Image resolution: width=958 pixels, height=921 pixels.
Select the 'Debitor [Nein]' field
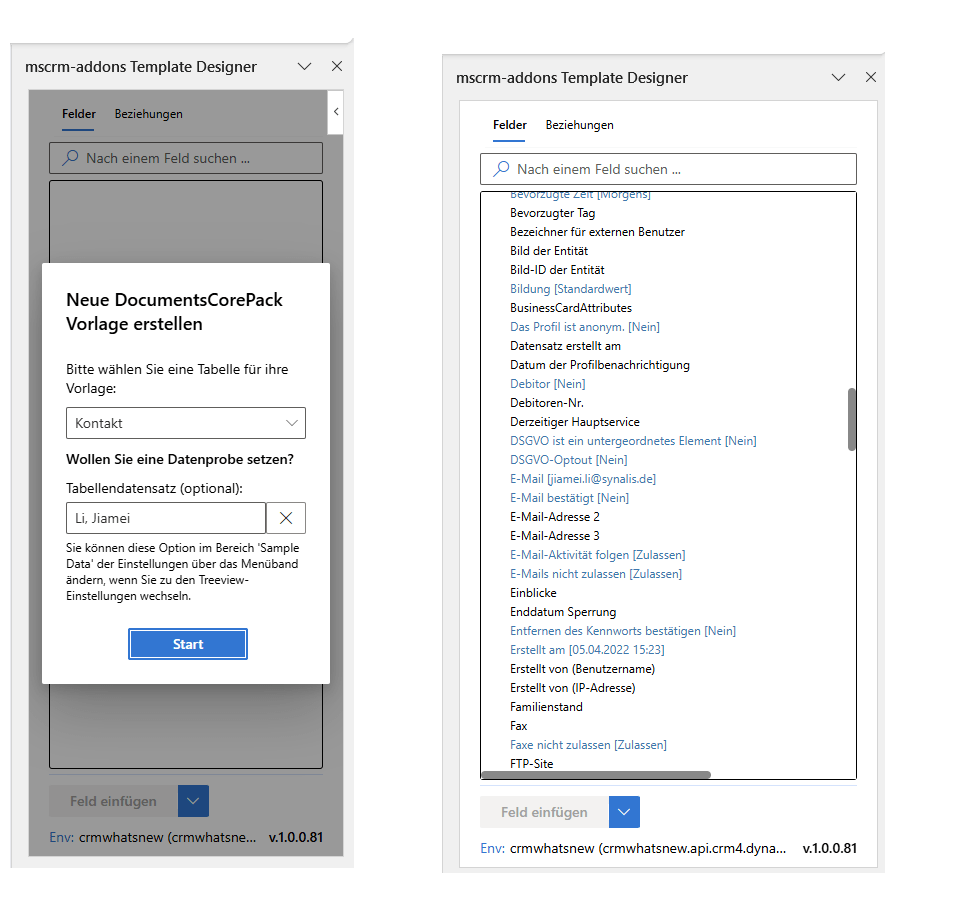[547, 384]
